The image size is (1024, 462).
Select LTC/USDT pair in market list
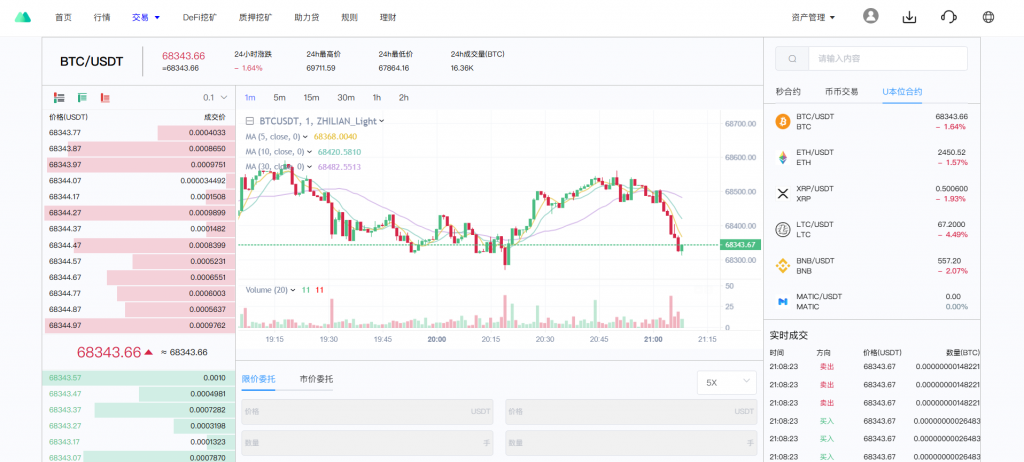pos(872,229)
